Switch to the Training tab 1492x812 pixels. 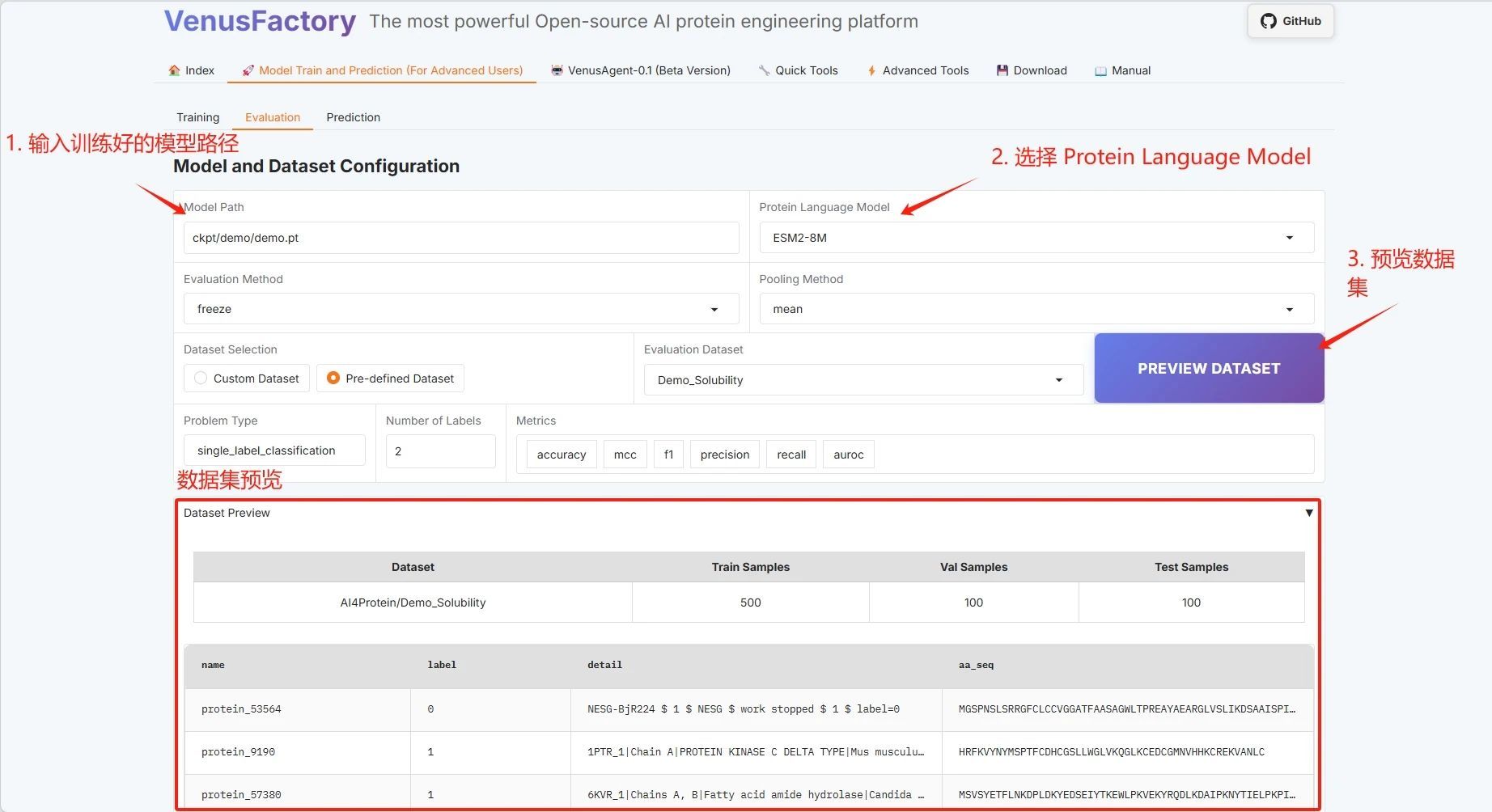click(x=197, y=117)
